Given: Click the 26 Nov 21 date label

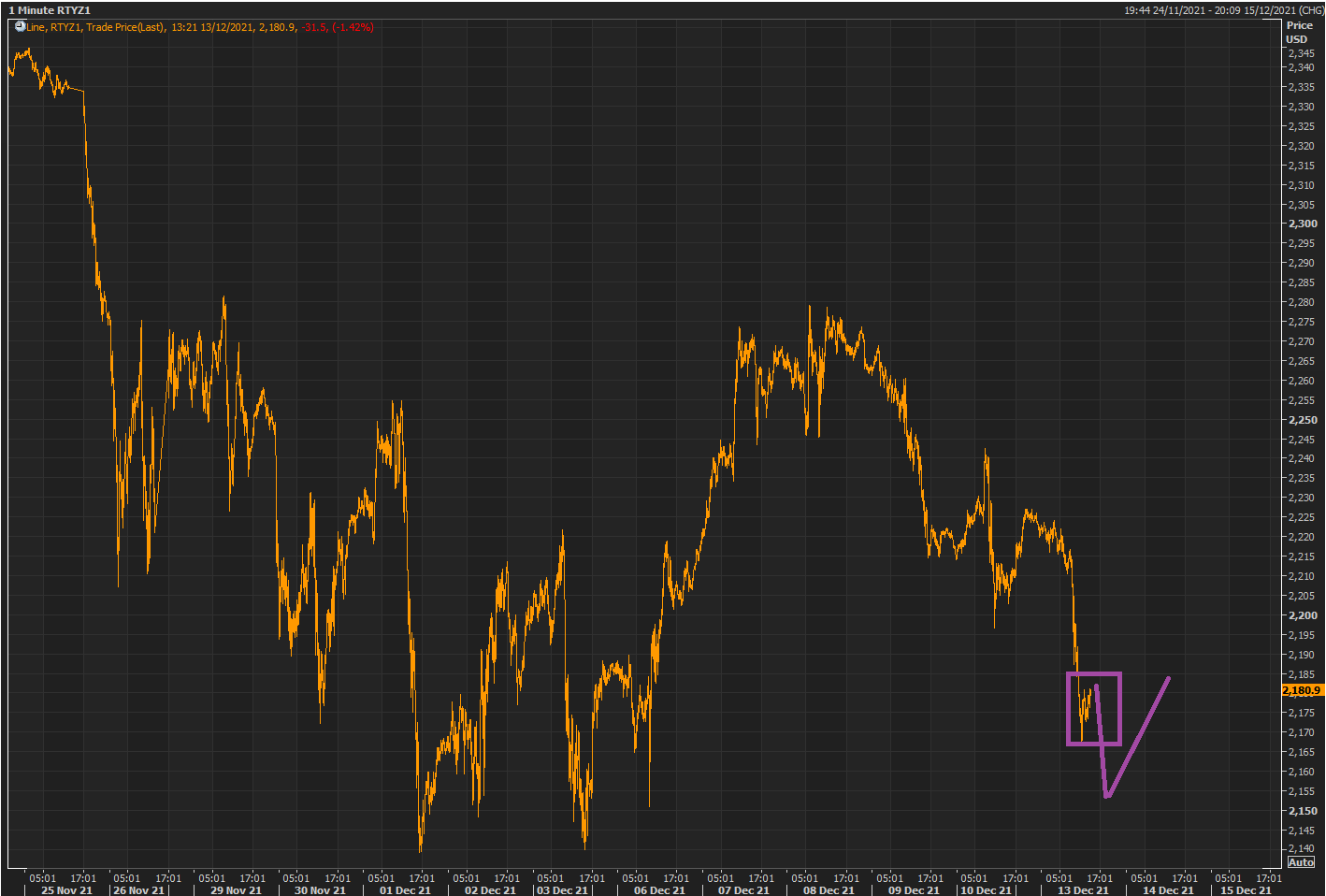Looking at the screenshot, I should 139,890.
